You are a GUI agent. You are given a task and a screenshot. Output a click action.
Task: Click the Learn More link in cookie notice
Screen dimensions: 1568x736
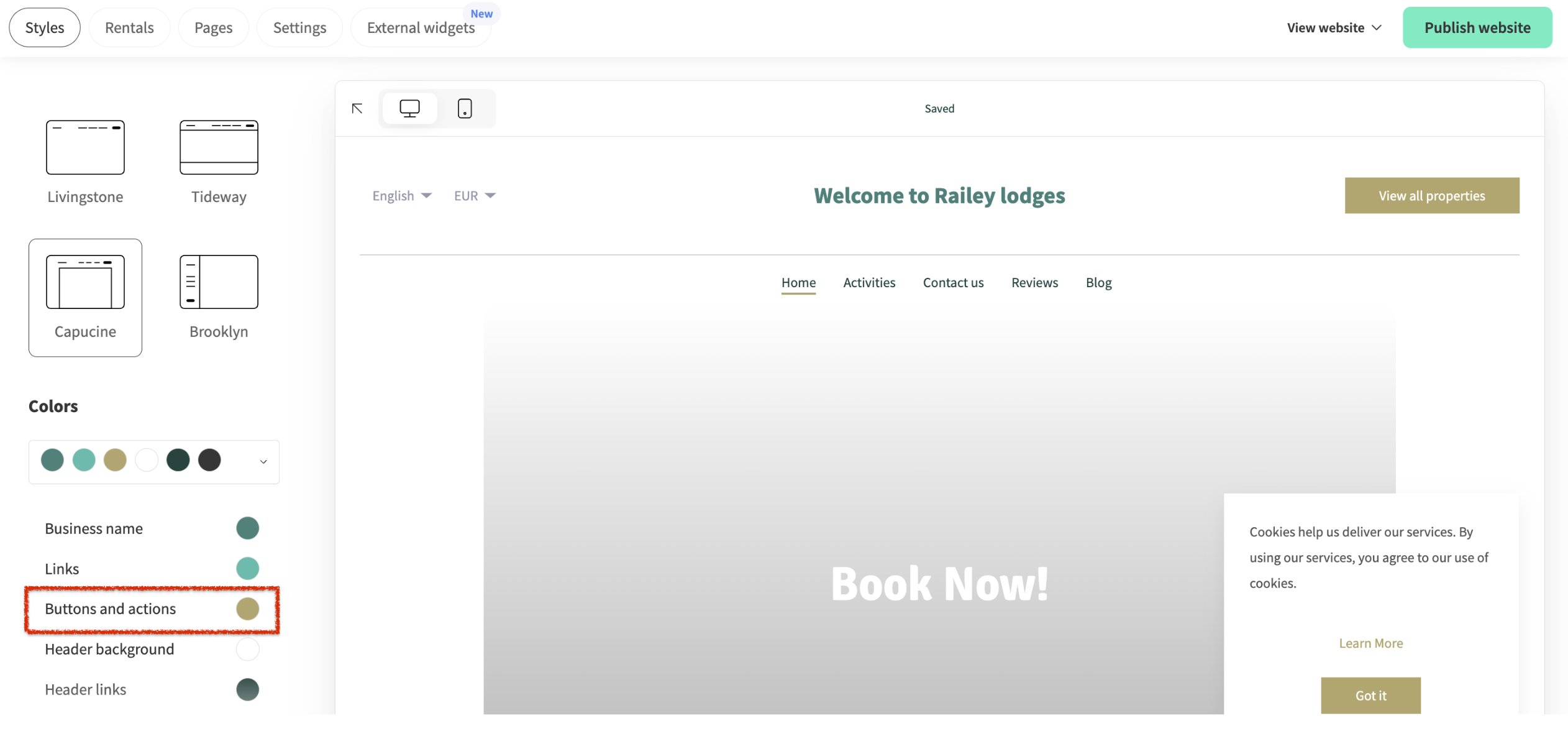pyautogui.click(x=1370, y=643)
